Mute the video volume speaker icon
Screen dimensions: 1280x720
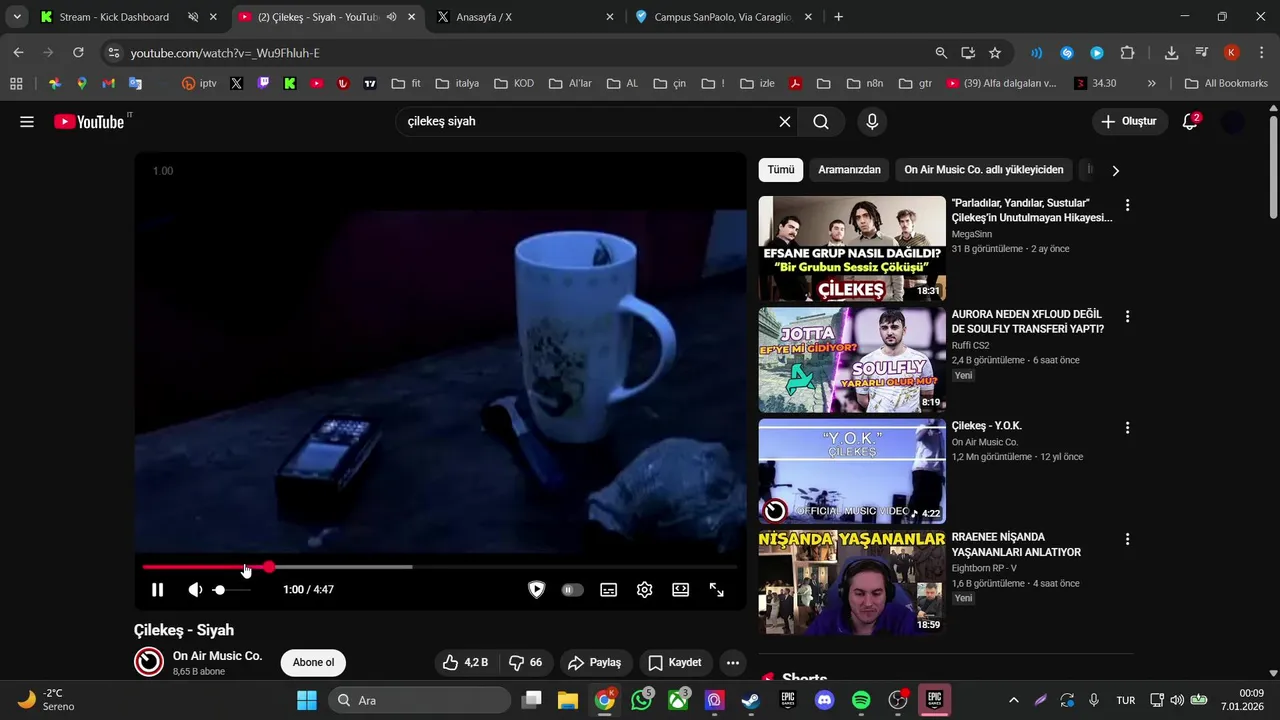[x=195, y=590]
